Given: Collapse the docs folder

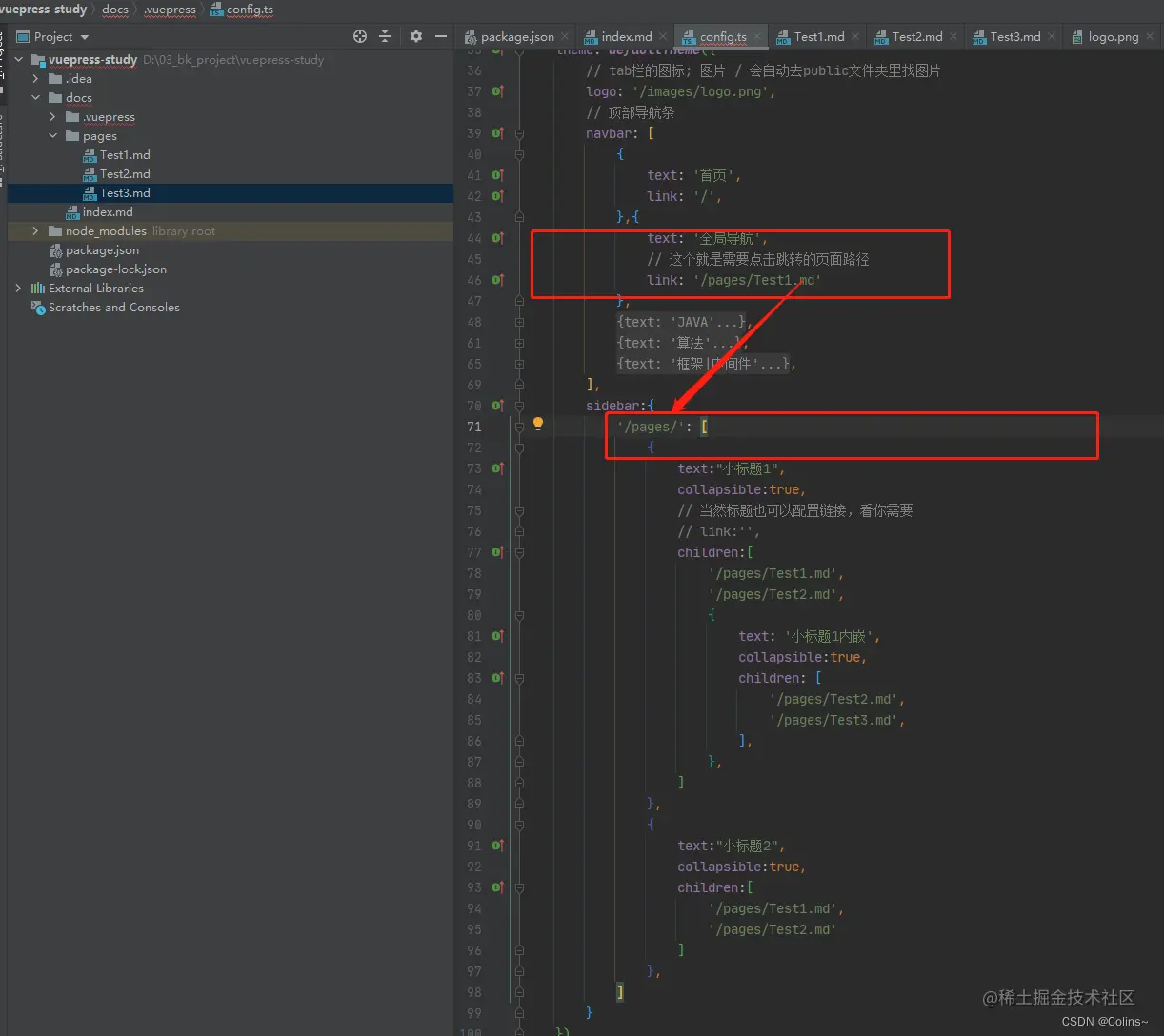Looking at the screenshot, I should [x=36, y=97].
